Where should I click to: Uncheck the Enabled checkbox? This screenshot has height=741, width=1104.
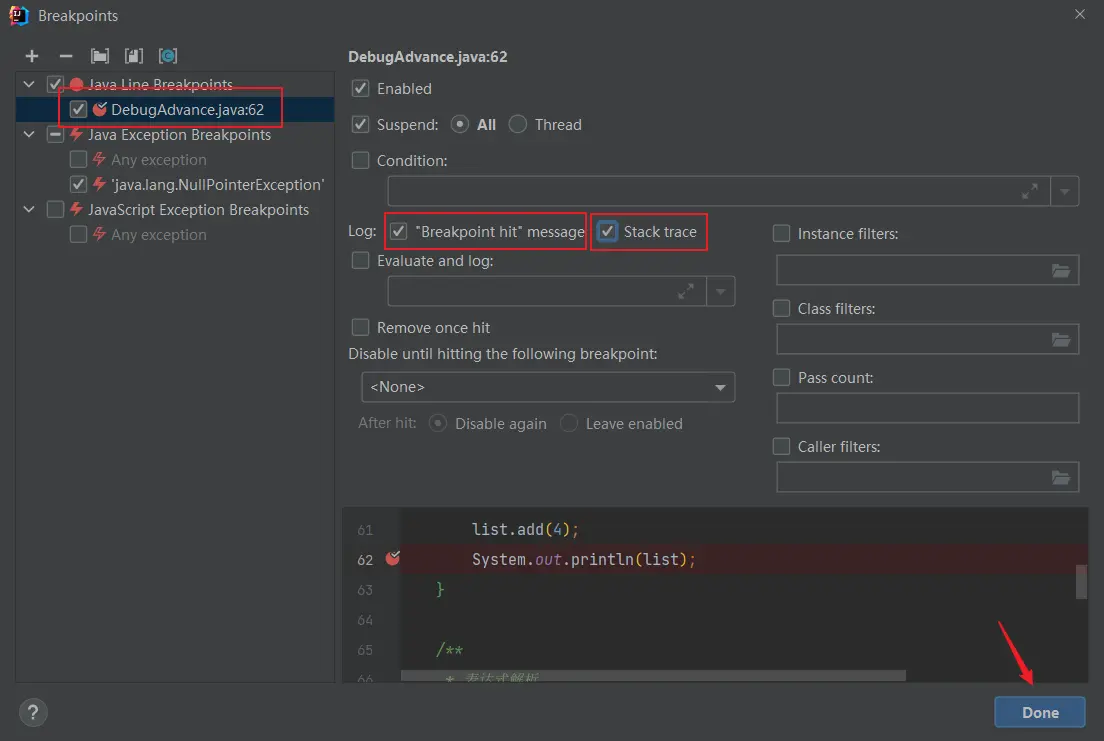[x=360, y=88]
